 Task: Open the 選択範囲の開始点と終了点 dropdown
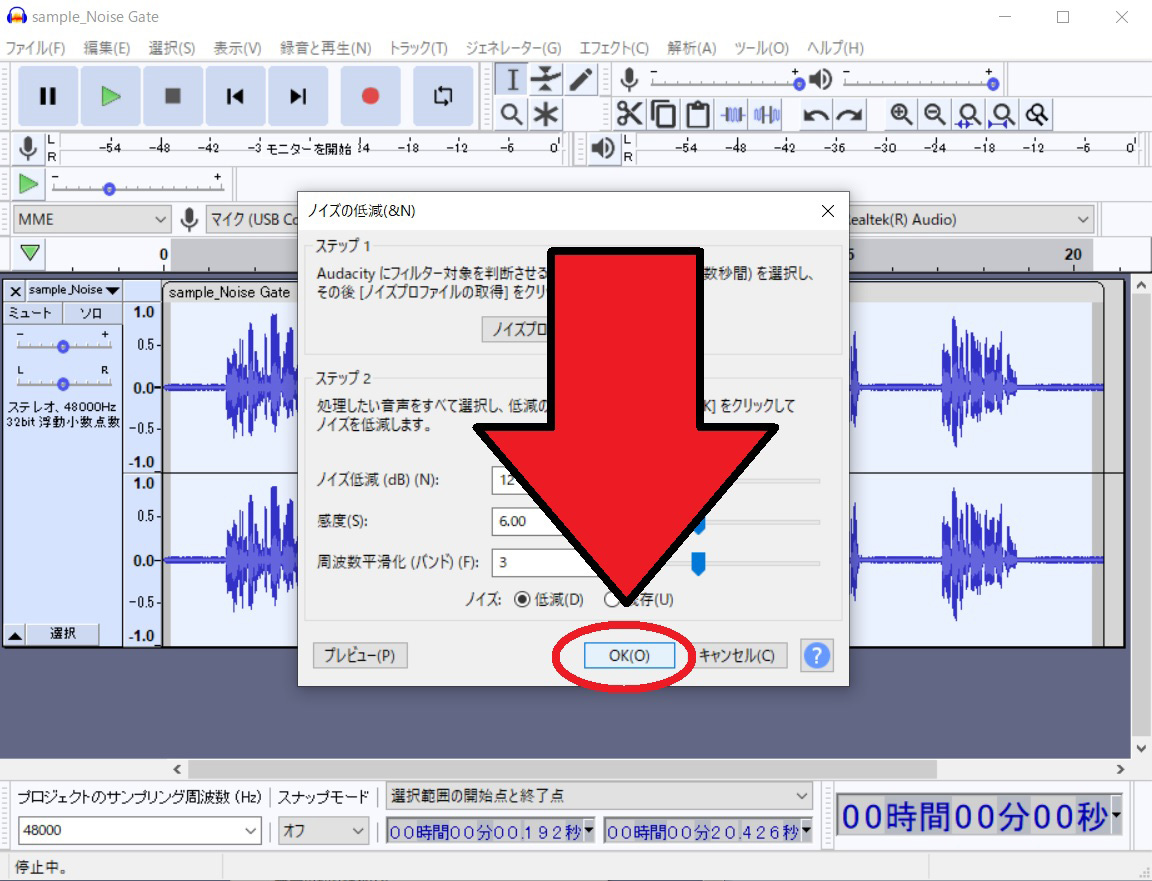(x=599, y=796)
